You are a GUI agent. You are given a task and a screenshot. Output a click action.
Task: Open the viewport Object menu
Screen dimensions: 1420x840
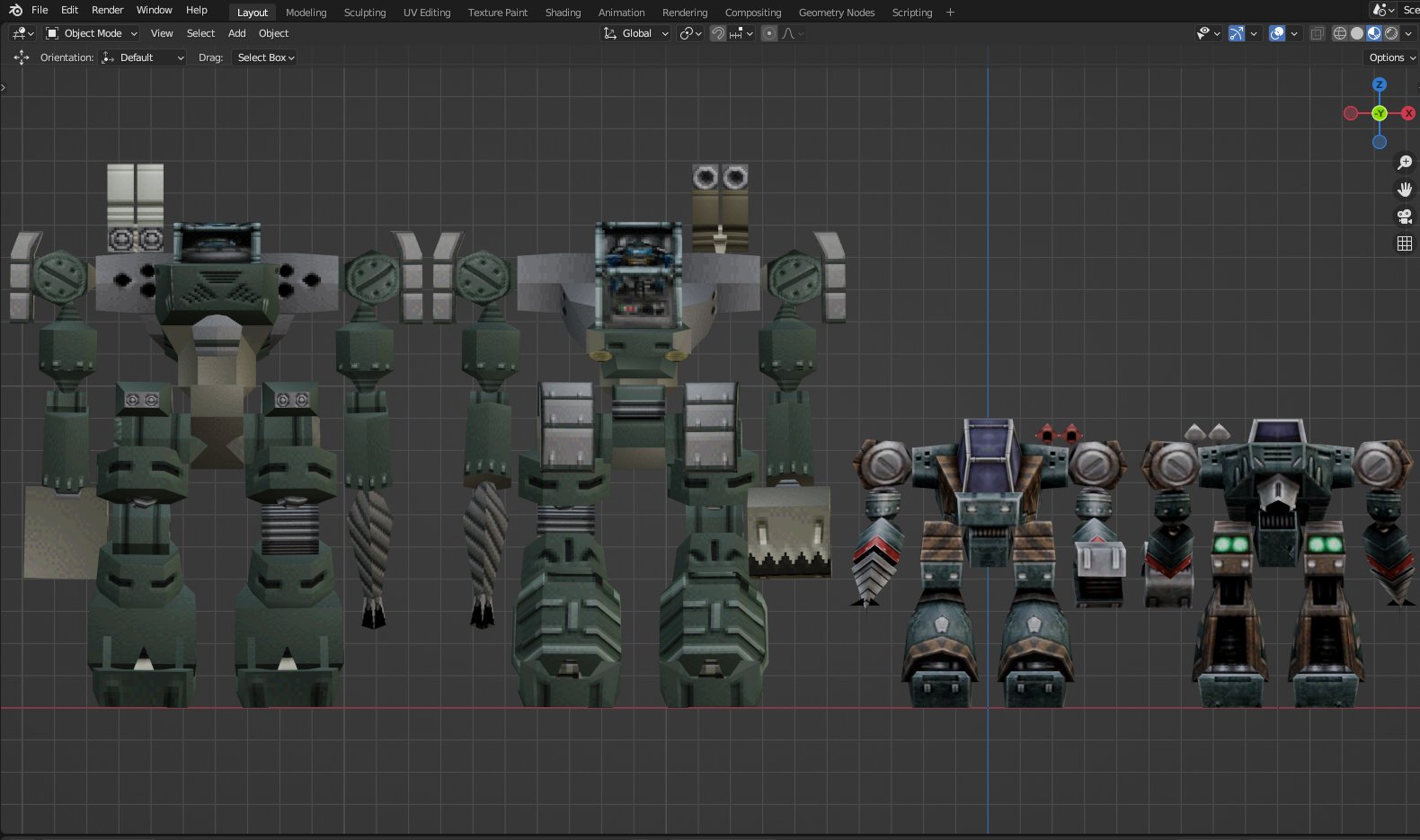274,33
